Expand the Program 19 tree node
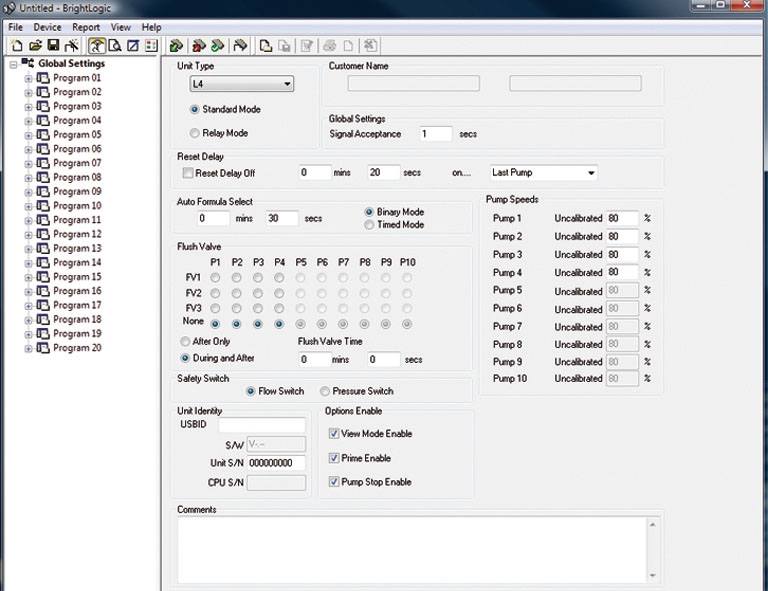This screenshot has width=768, height=591. click(28, 334)
